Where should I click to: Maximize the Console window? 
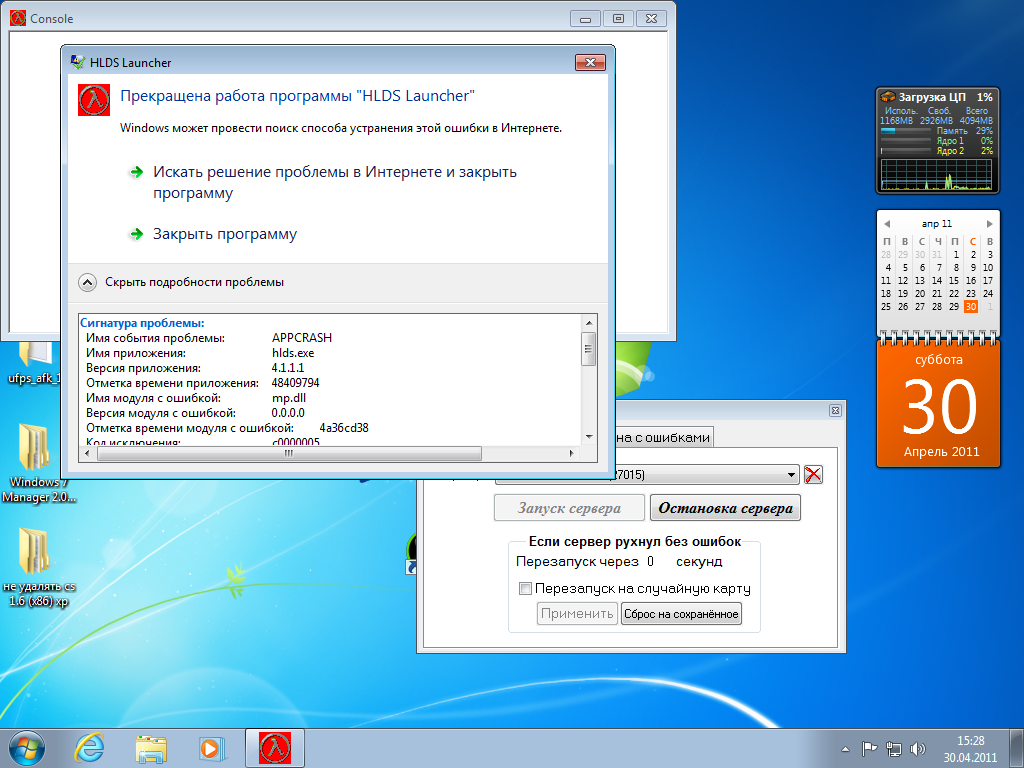pos(618,18)
